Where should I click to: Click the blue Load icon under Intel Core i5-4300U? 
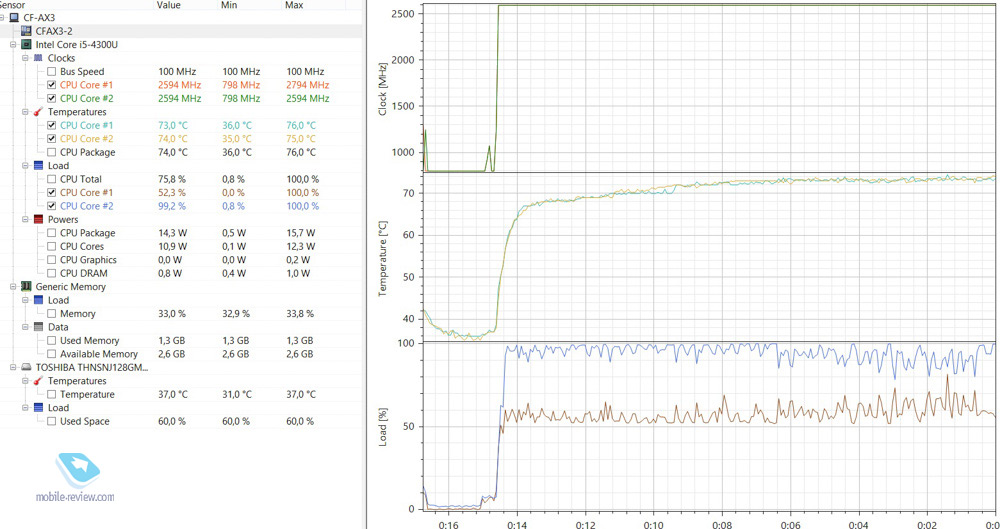point(38,165)
